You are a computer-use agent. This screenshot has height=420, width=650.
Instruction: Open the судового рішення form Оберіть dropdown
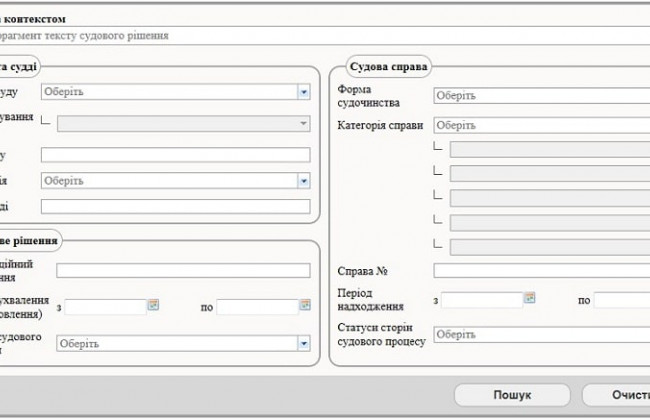tap(303, 343)
